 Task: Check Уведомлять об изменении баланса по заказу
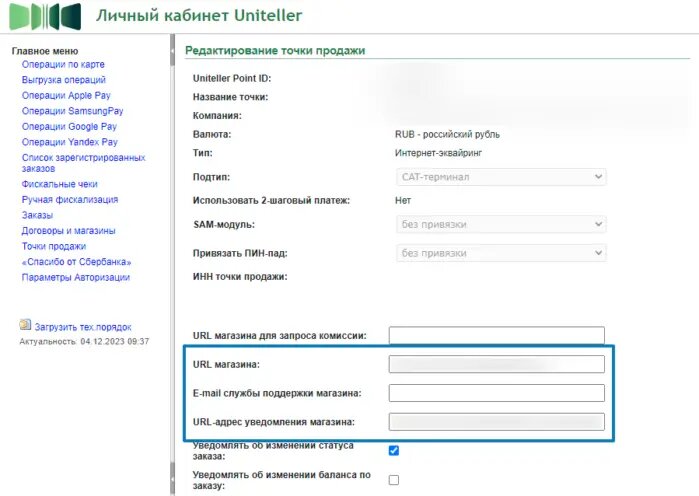(394, 480)
